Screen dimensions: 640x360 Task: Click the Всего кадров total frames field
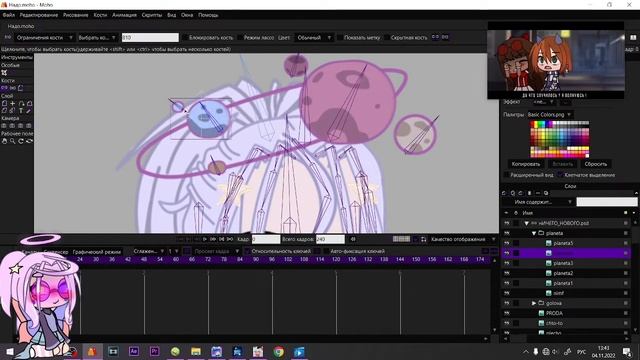click(x=330, y=239)
